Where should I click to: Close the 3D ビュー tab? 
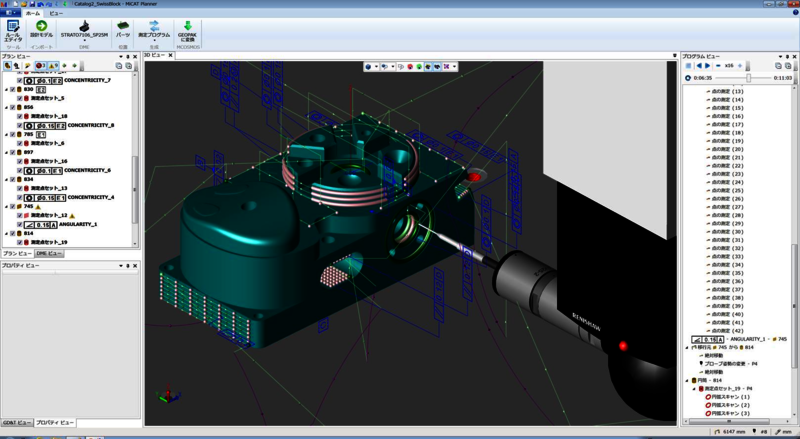pyautogui.click(x=170, y=55)
